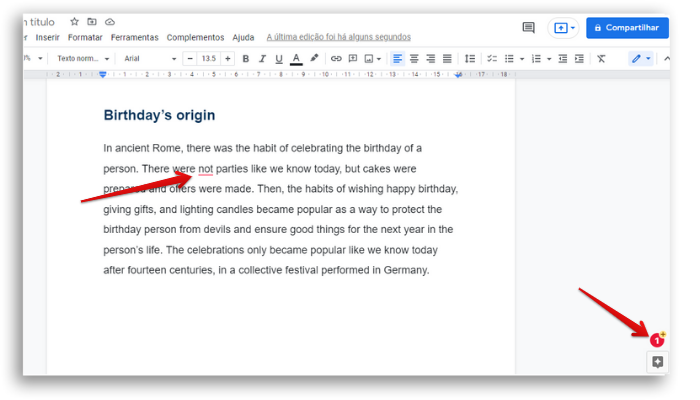Open the last edit history link

(339, 37)
